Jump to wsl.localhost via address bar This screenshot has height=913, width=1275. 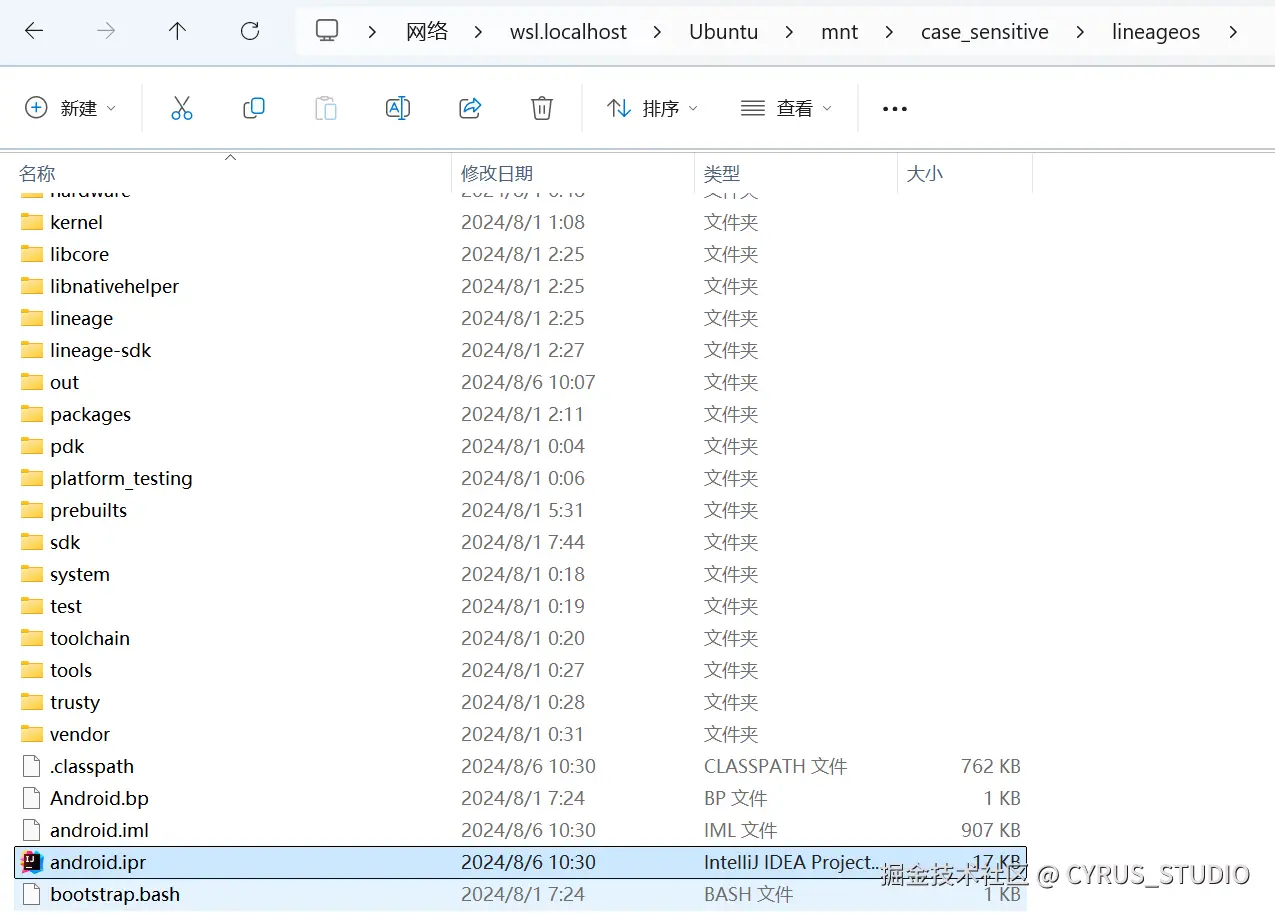tap(568, 31)
